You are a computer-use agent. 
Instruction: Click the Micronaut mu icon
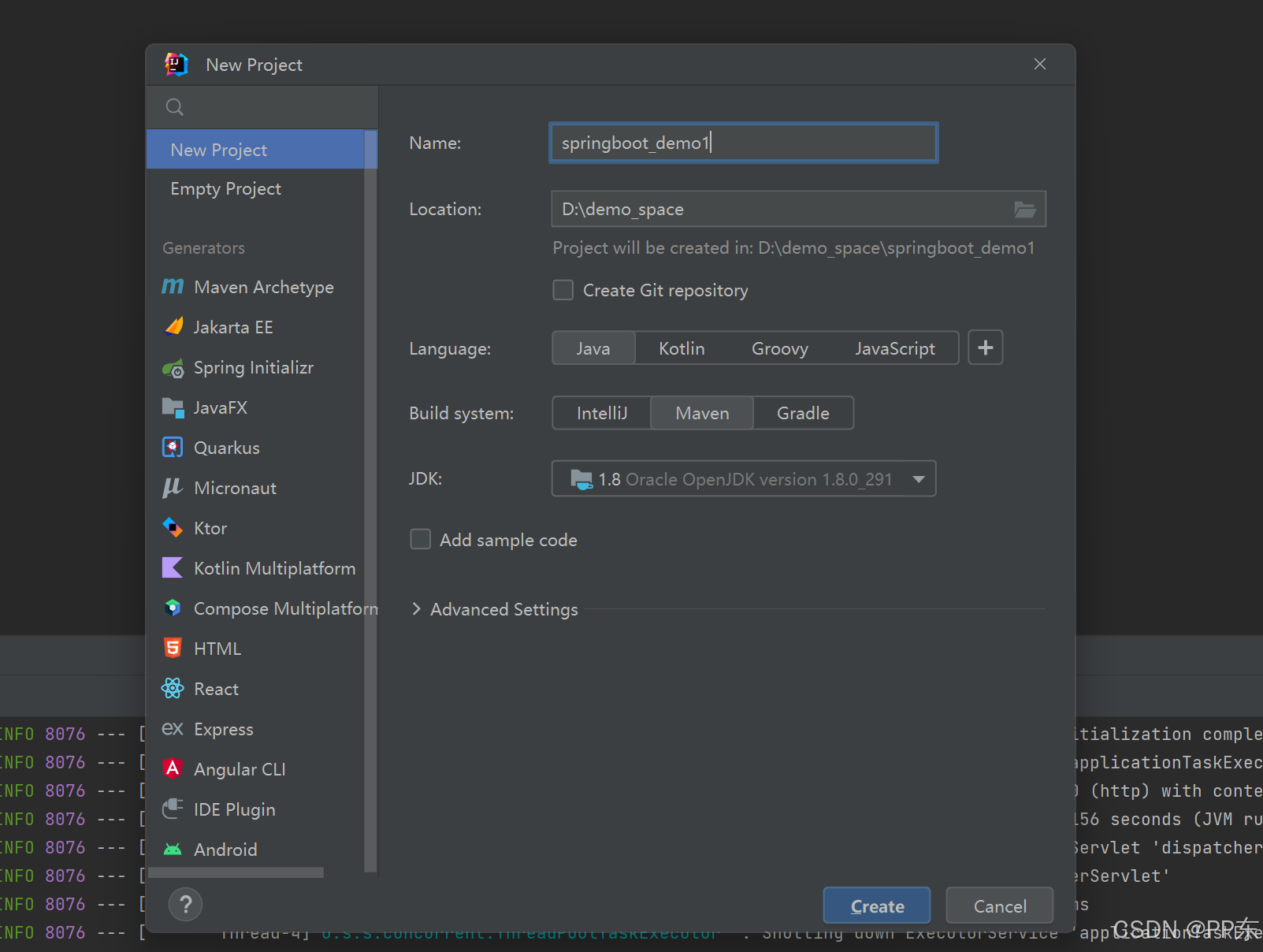pyautogui.click(x=173, y=488)
